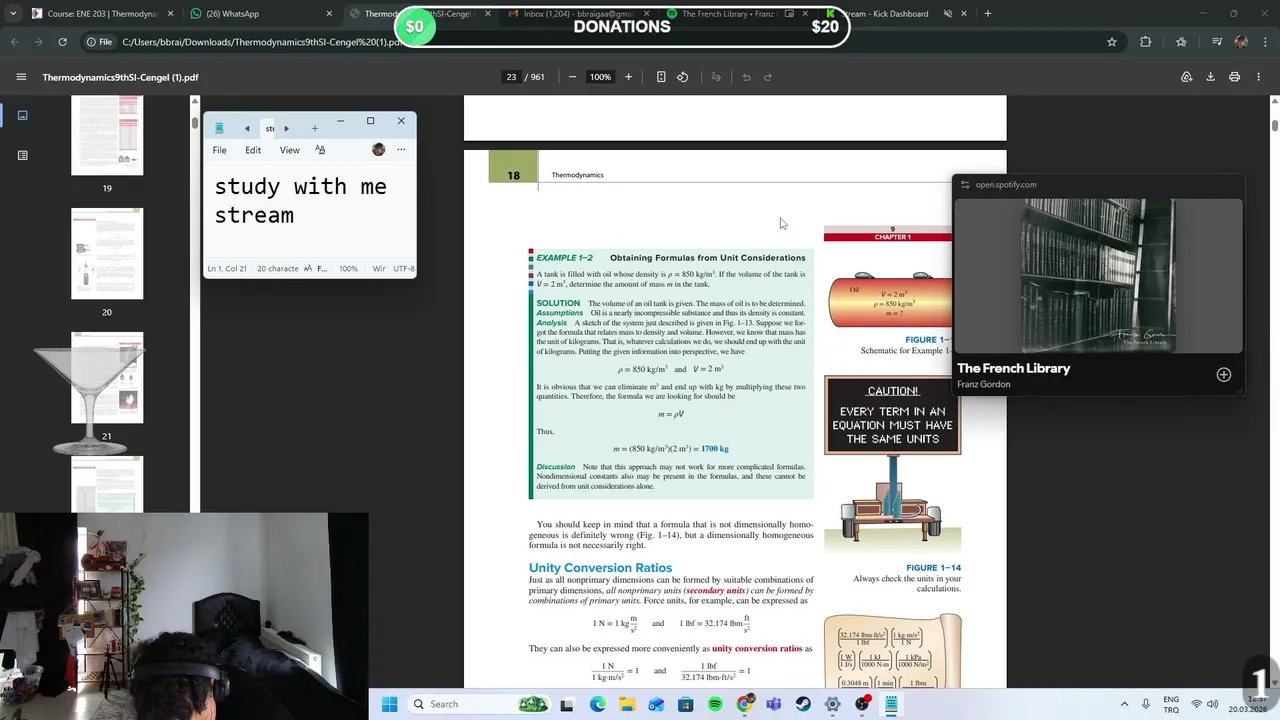This screenshot has height=720, width=1280.
Task: Select the PDF annotate draw tool
Action: coord(716,77)
